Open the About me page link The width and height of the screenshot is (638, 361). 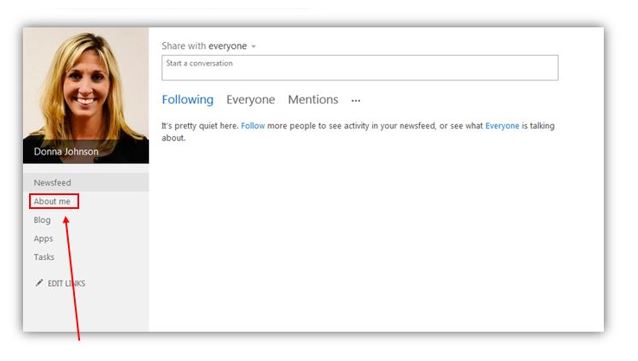52,201
